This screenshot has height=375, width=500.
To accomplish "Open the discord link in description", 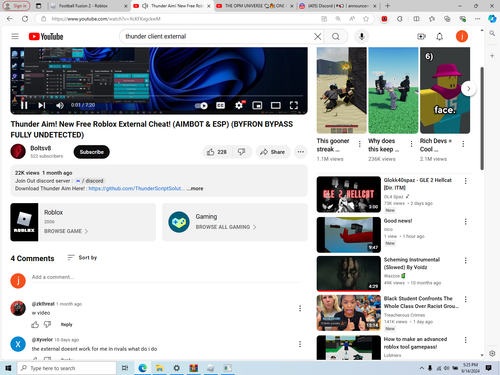I will (90, 181).
